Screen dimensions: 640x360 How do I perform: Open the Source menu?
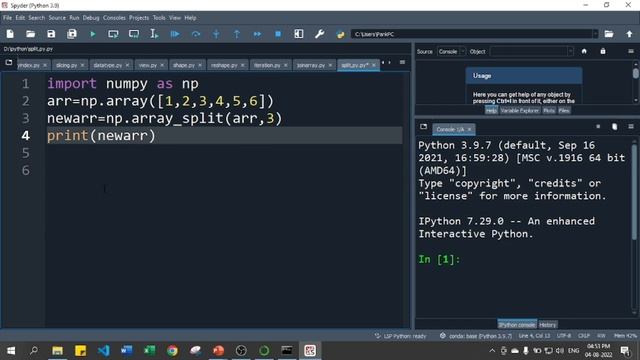57,18
